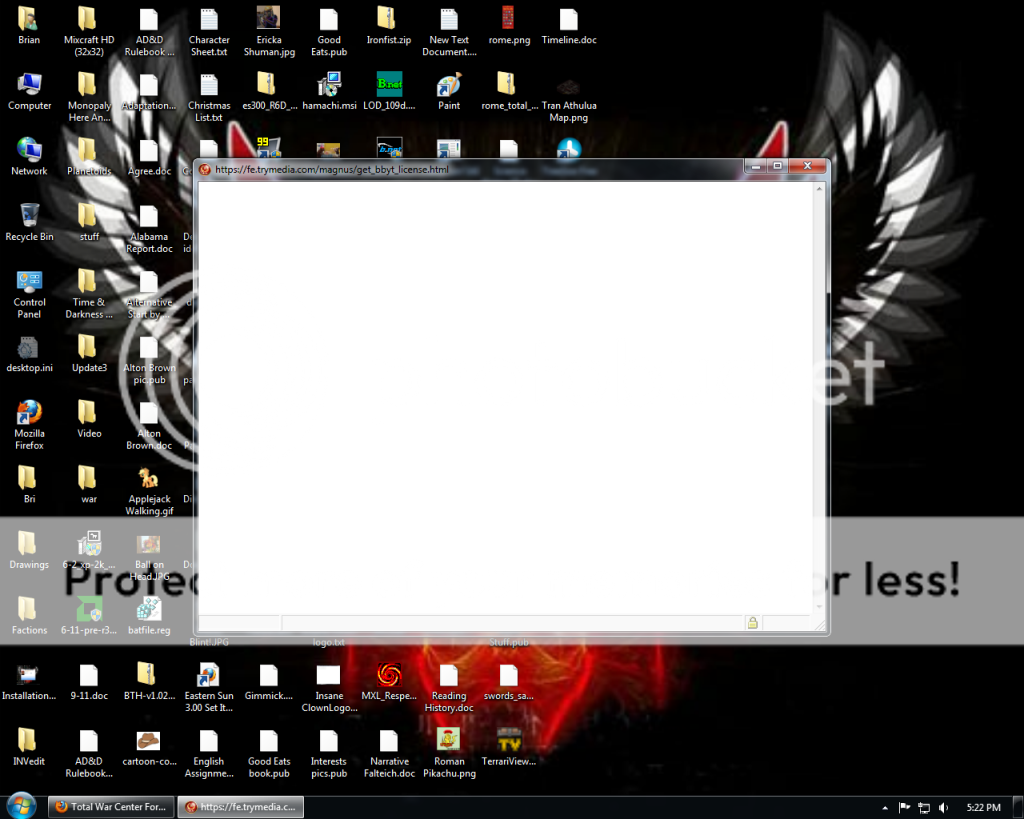
Task: Click the Windows Start button
Action: (x=21, y=806)
